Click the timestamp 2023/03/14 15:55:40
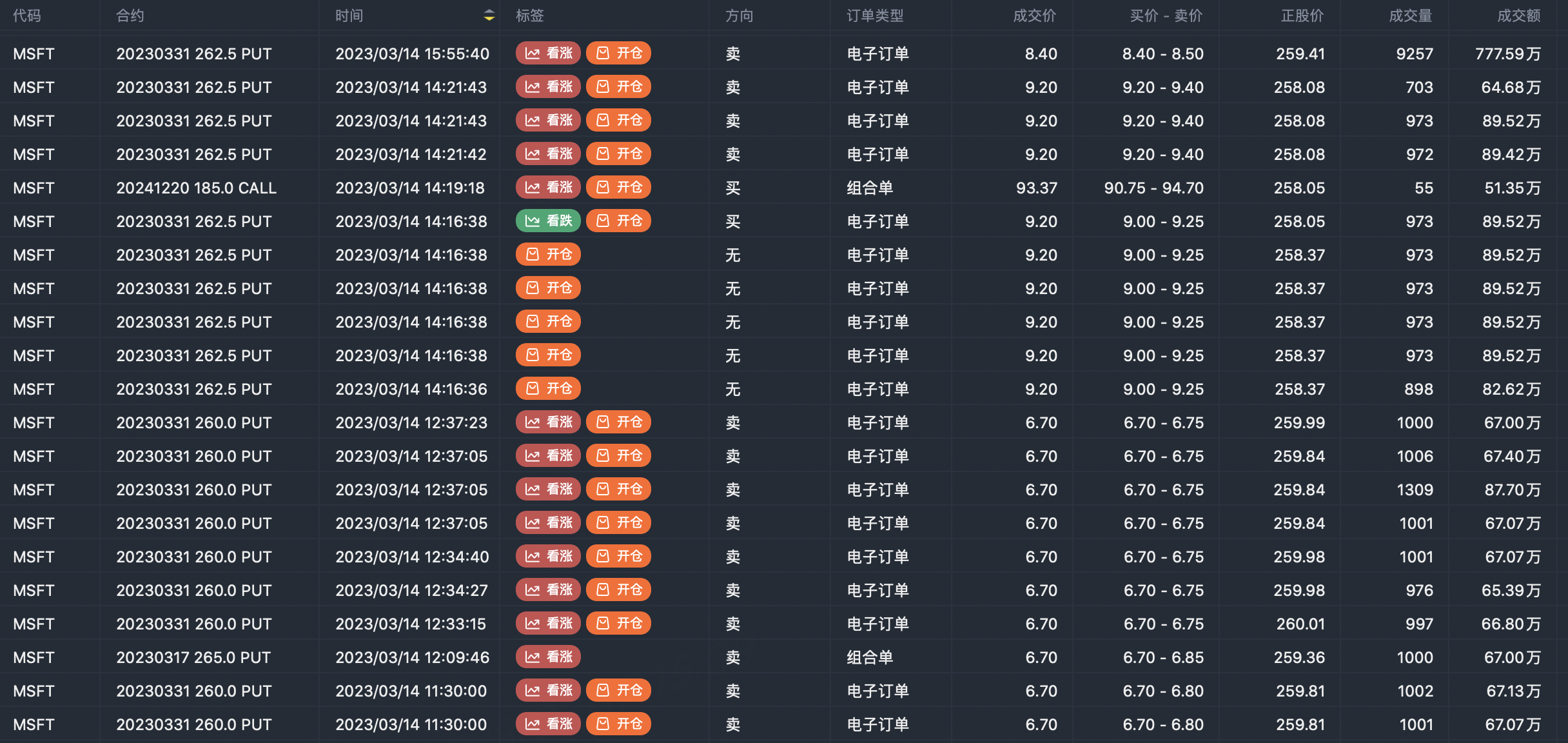This screenshot has height=743, width=1568. pyautogui.click(x=413, y=54)
